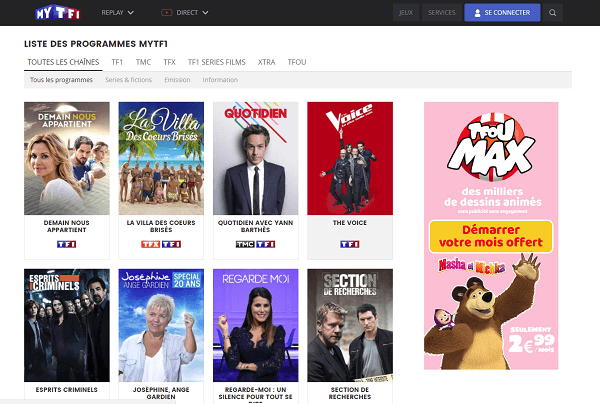Screen dimensions: 600x404
Task: Select the TF1 channel tab
Action: (x=117, y=62)
